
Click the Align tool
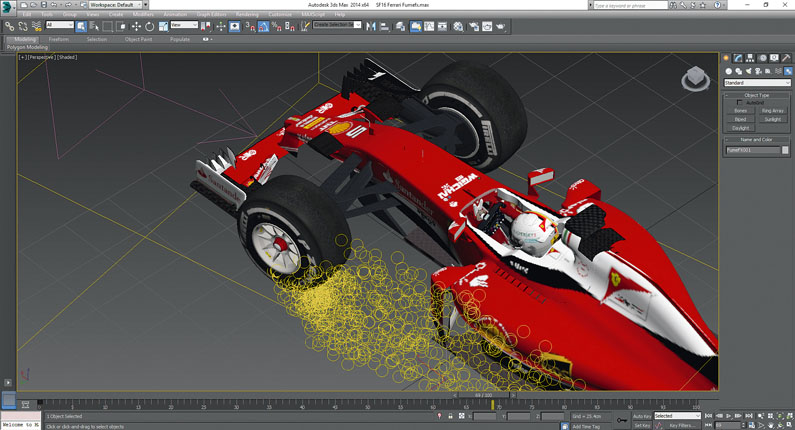click(384, 26)
